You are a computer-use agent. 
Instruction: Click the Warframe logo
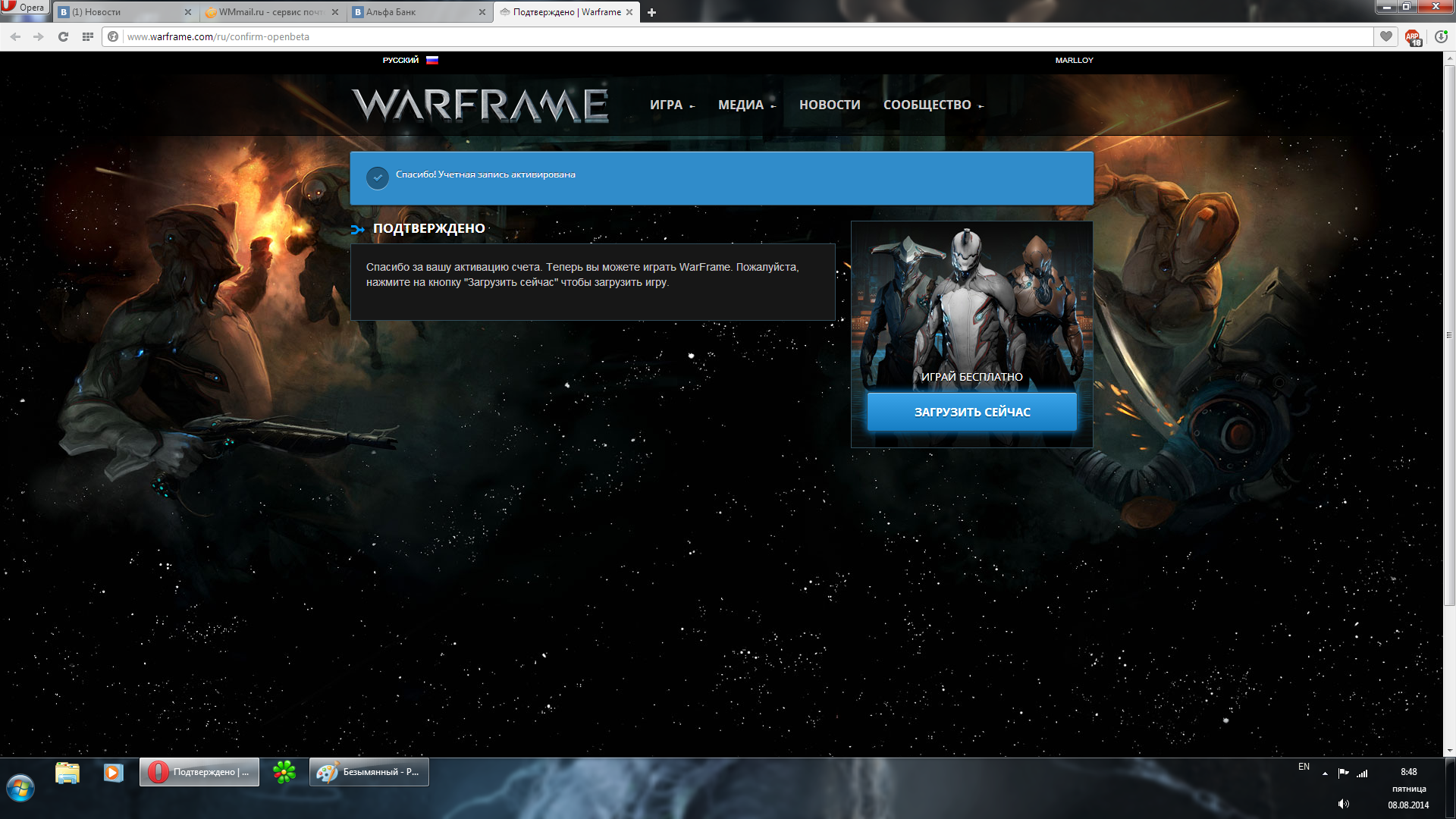(x=480, y=105)
